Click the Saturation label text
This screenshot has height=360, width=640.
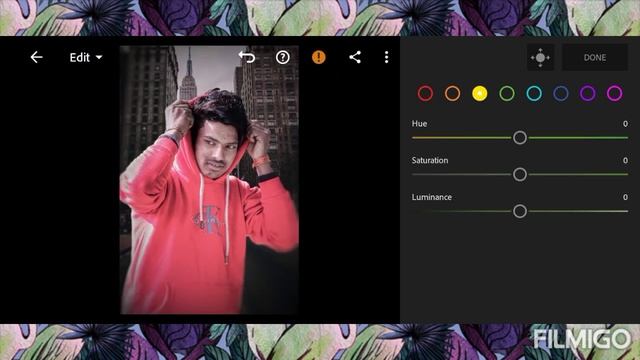pyautogui.click(x=430, y=160)
